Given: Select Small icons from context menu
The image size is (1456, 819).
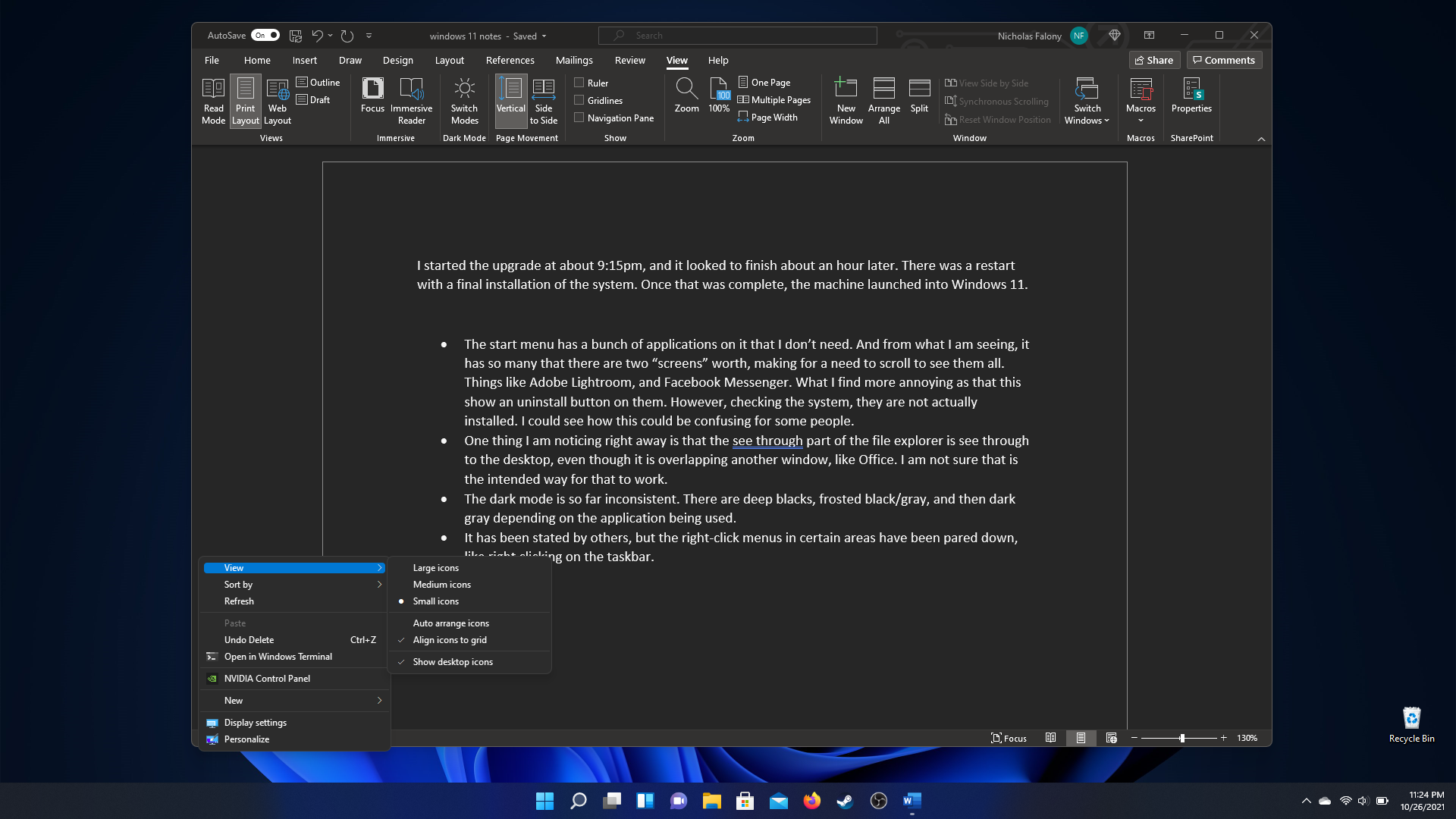Looking at the screenshot, I should click(435, 601).
